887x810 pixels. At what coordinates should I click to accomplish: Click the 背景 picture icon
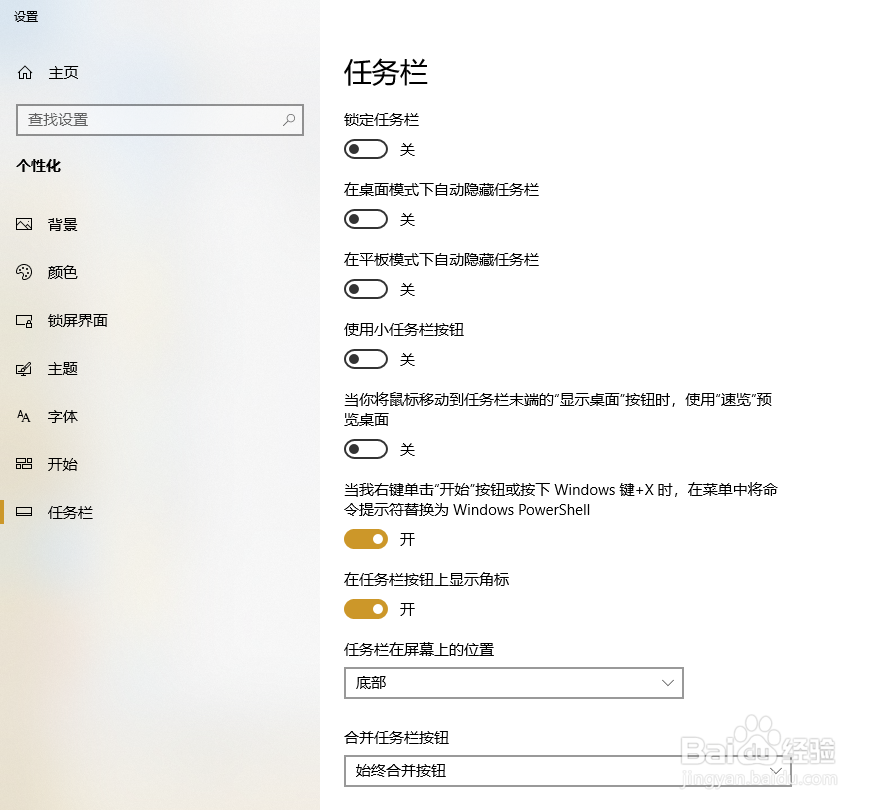pyautogui.click(x=24, y=225)
